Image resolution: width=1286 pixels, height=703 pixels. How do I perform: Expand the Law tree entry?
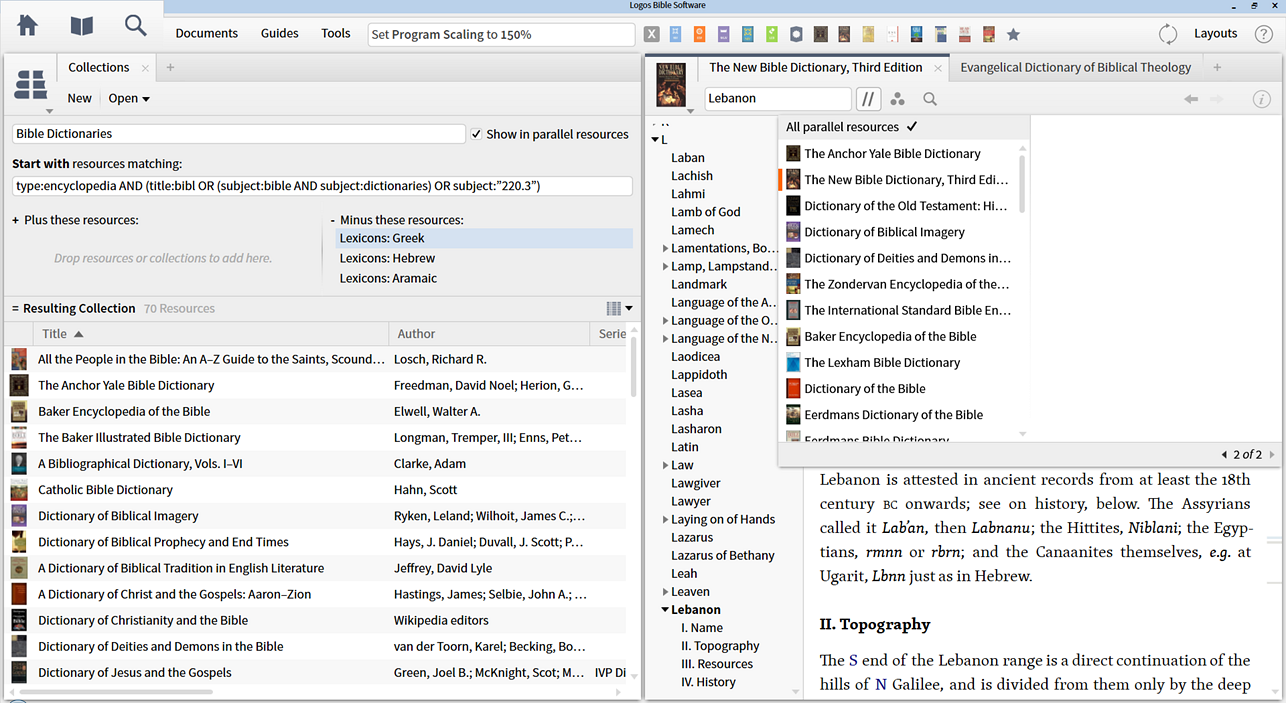point(666,465)
